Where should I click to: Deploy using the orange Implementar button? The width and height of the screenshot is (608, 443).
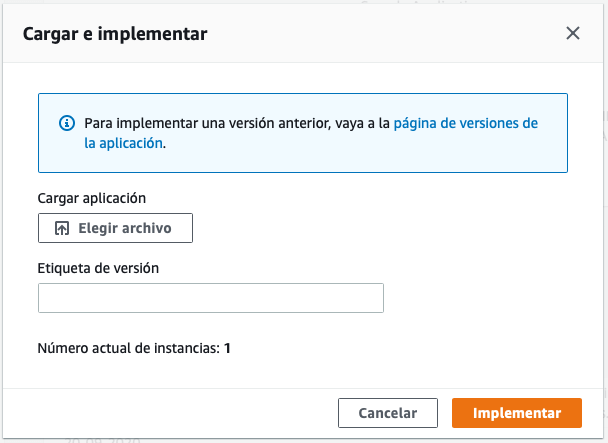(517, 413)
